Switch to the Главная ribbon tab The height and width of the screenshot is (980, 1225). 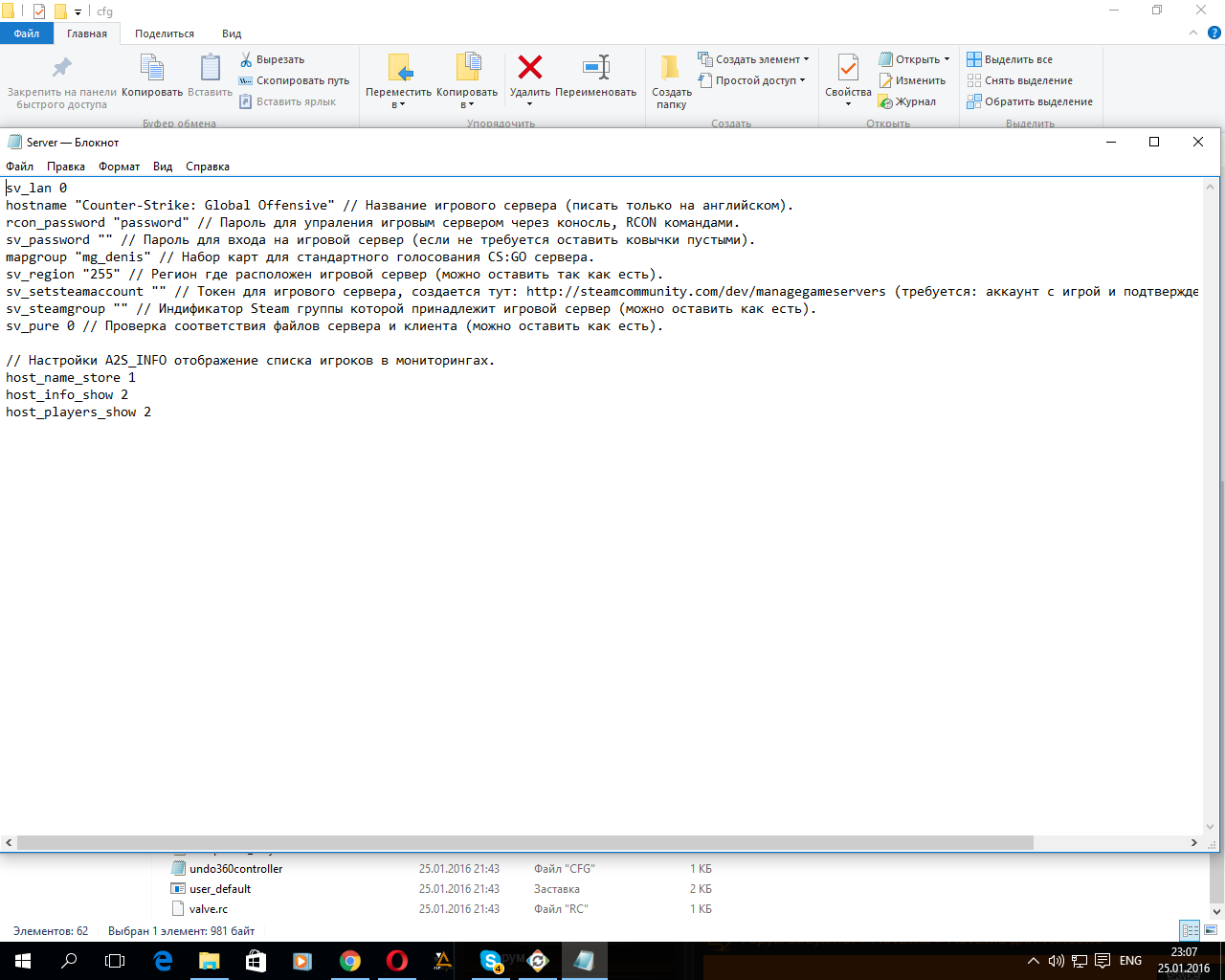tap(87, 33)
